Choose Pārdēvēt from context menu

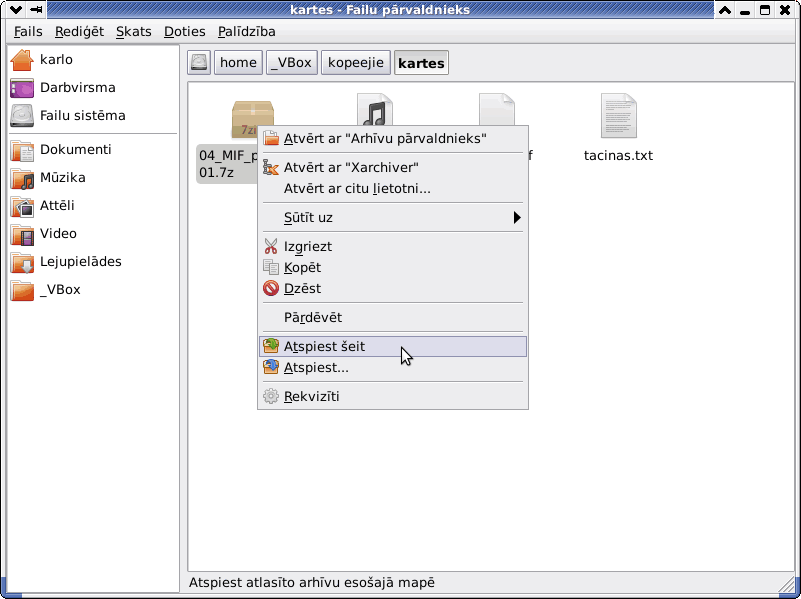pyautogui.click(x=393, y=318)
